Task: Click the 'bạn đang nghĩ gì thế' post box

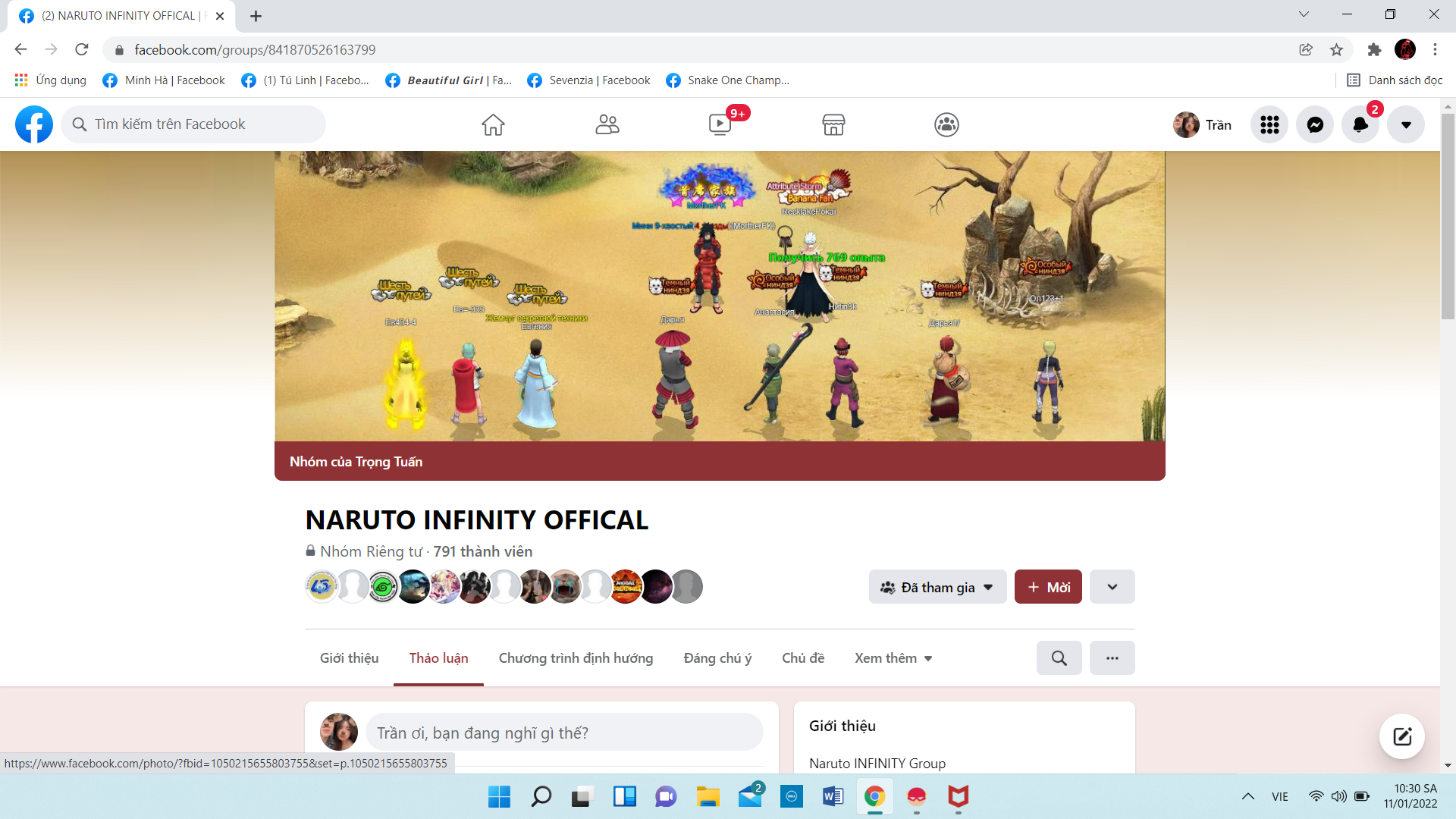Action: 564,733
